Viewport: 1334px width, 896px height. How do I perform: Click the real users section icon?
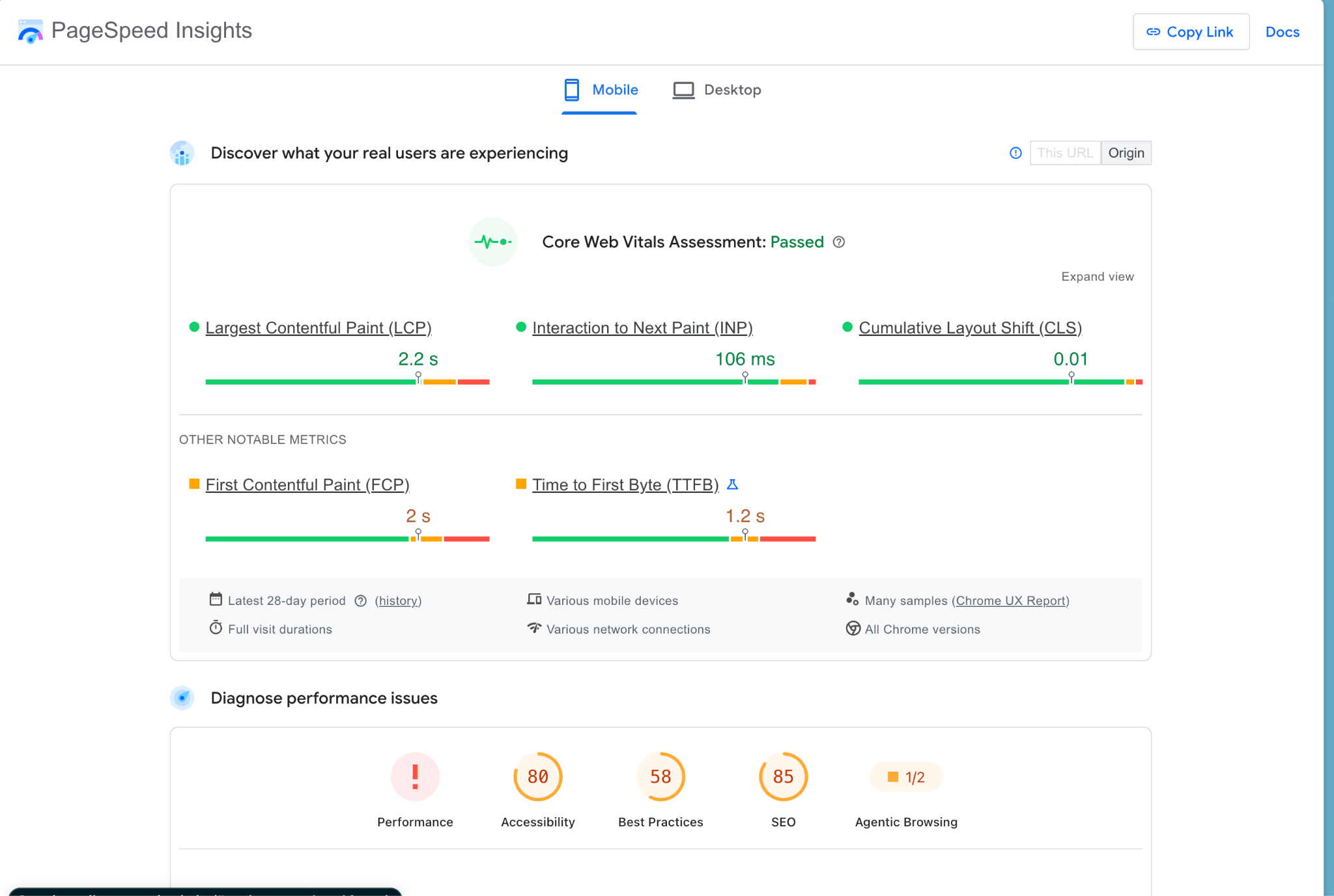[x=182, y=153]
